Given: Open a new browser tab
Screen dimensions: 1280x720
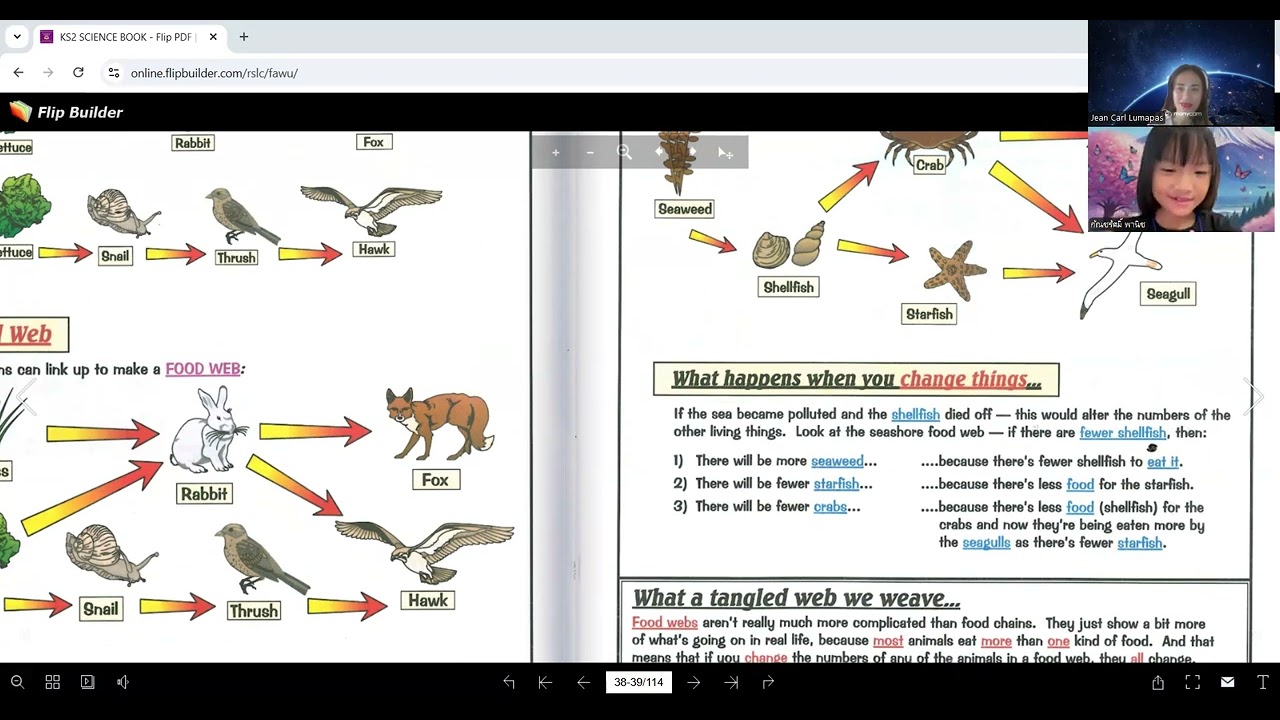Looking at the screenshot, I should click(244, 37).
